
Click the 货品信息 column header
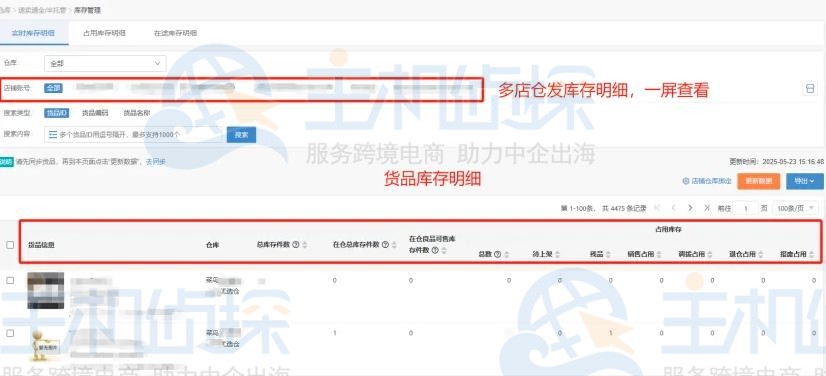(41, 245)
